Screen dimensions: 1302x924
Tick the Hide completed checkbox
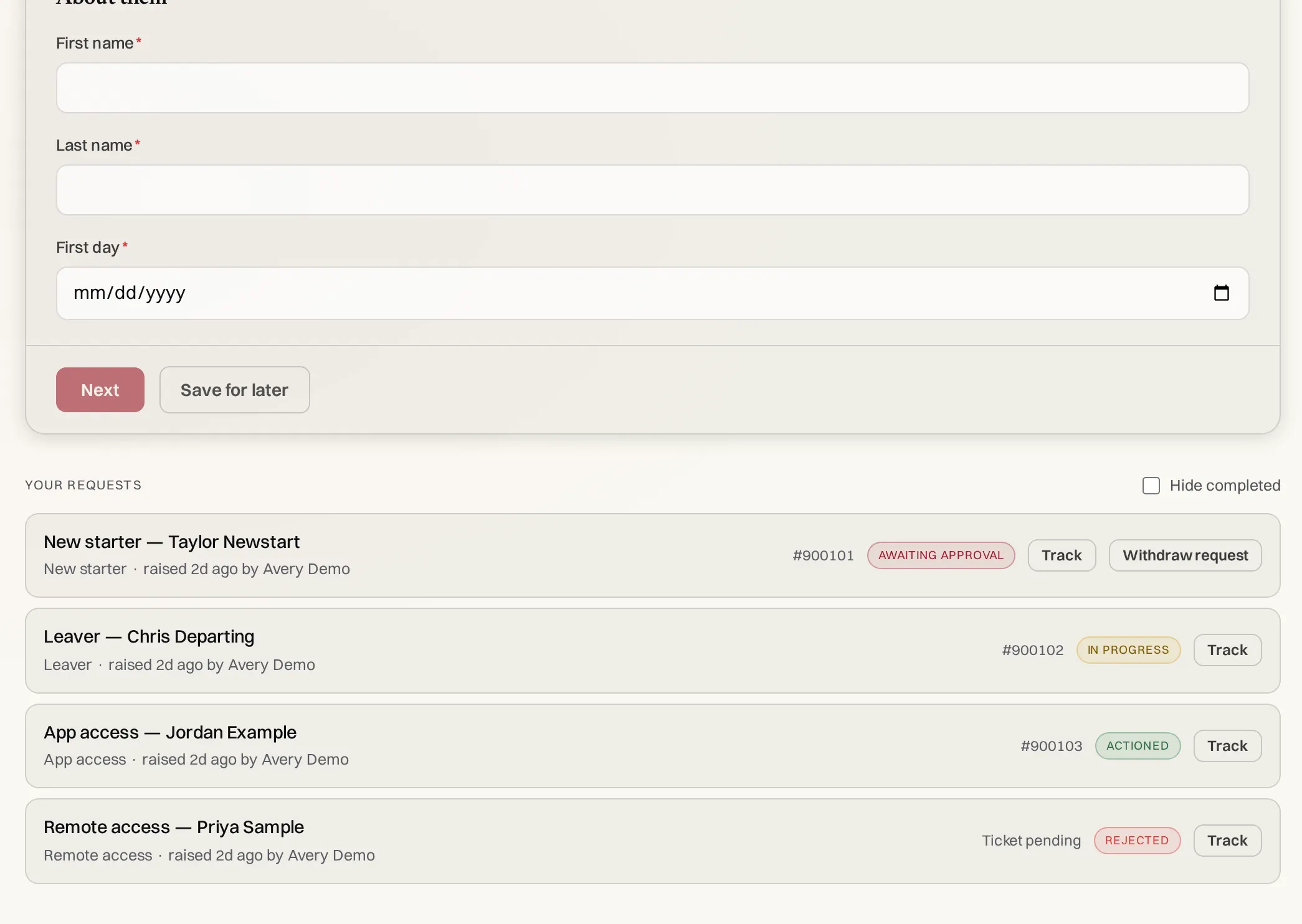point(1151,486)
